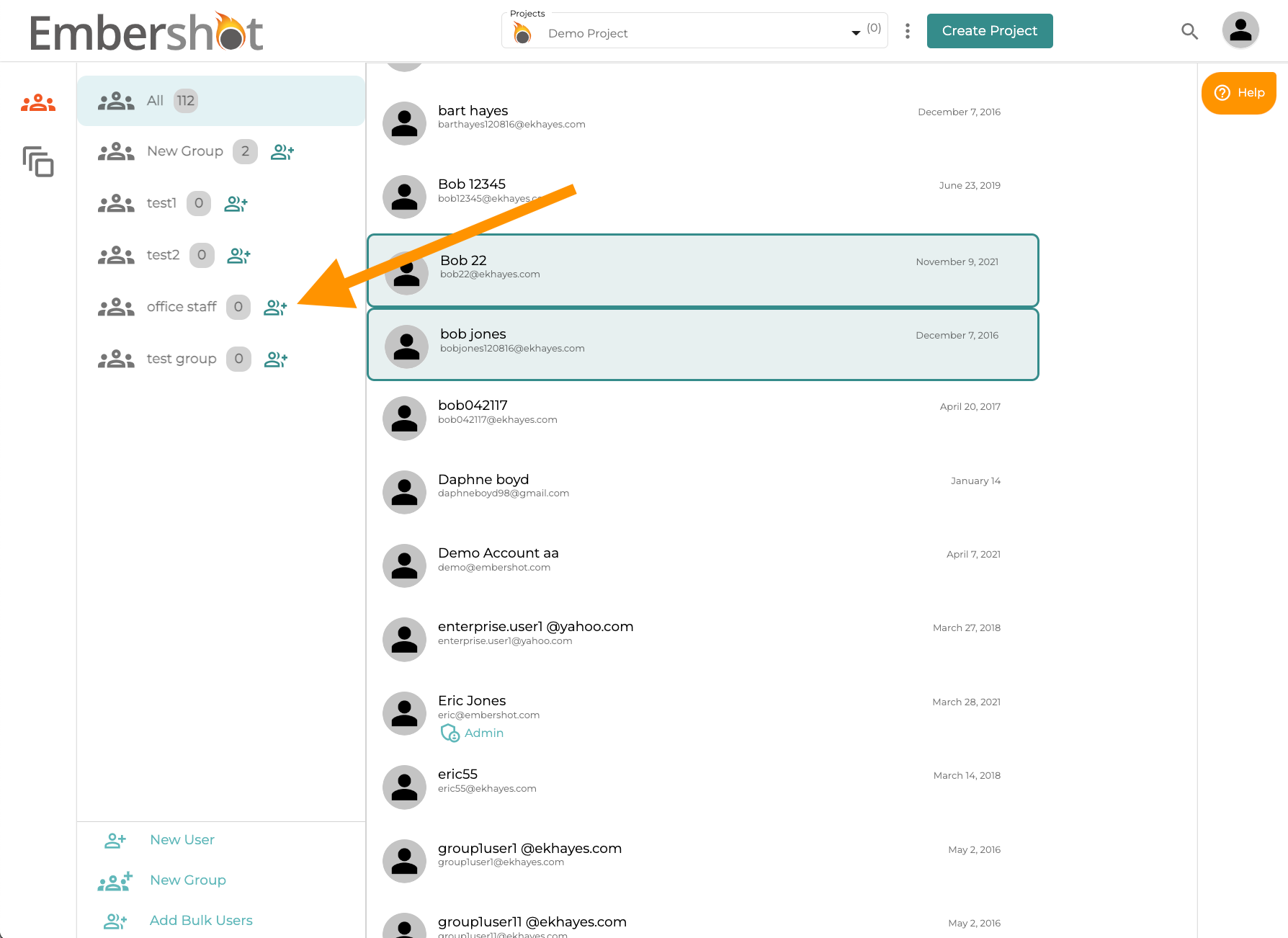Image resolution: width=1288 pixels, height=938 pixels.
Task: Select the Daphne boyd user row
Action: click(x=703, y=492)
